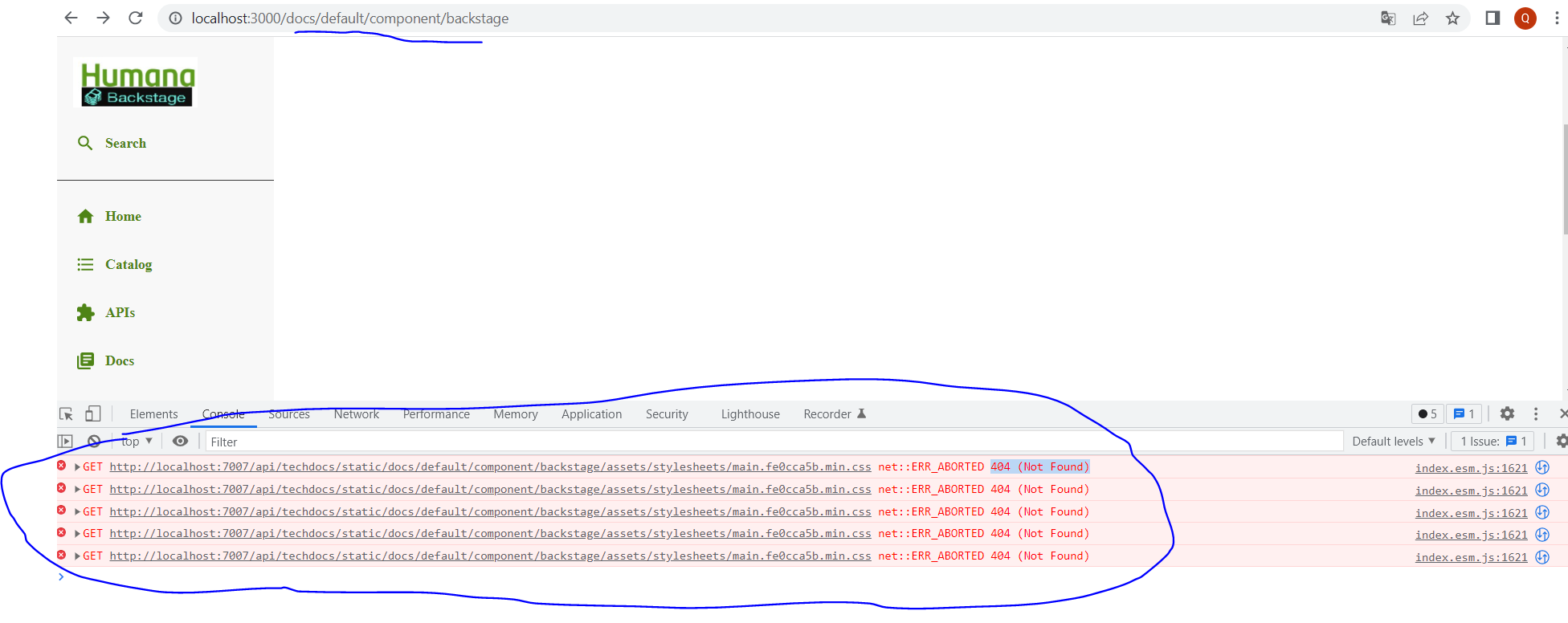Switch to the Console tab
Viewport: 1568px width, 623px height.
(223, 414)
